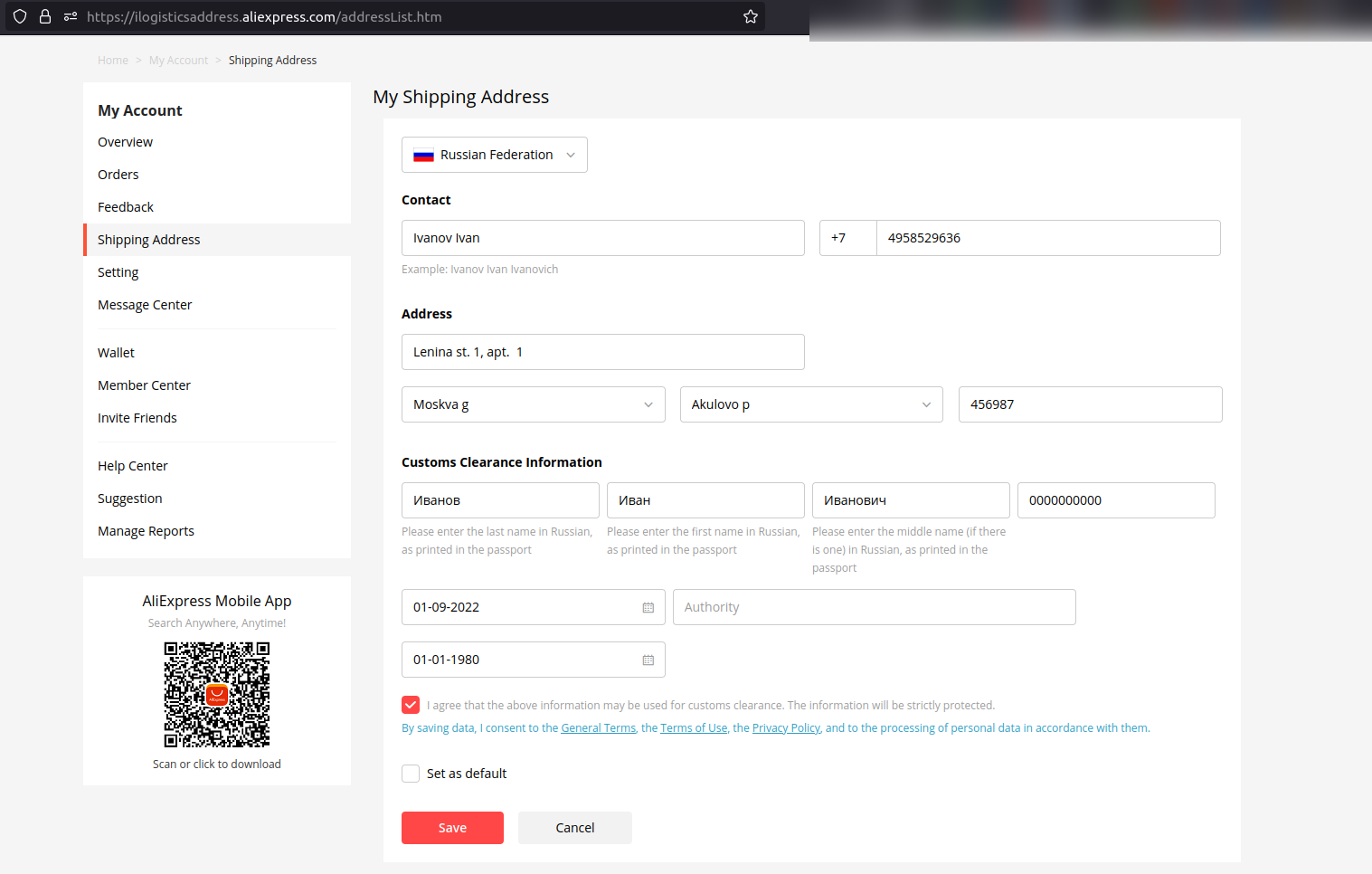Screen dimensions: 1372x874
Task: Open Setting in sidebar
Action: 118,272
